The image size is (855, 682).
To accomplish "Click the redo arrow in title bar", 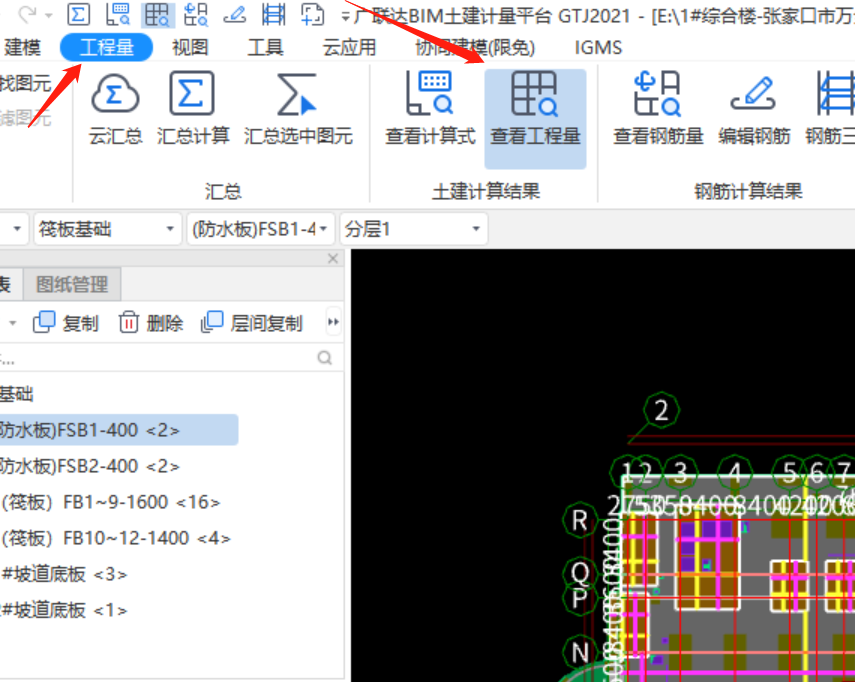I will (27, 14).
